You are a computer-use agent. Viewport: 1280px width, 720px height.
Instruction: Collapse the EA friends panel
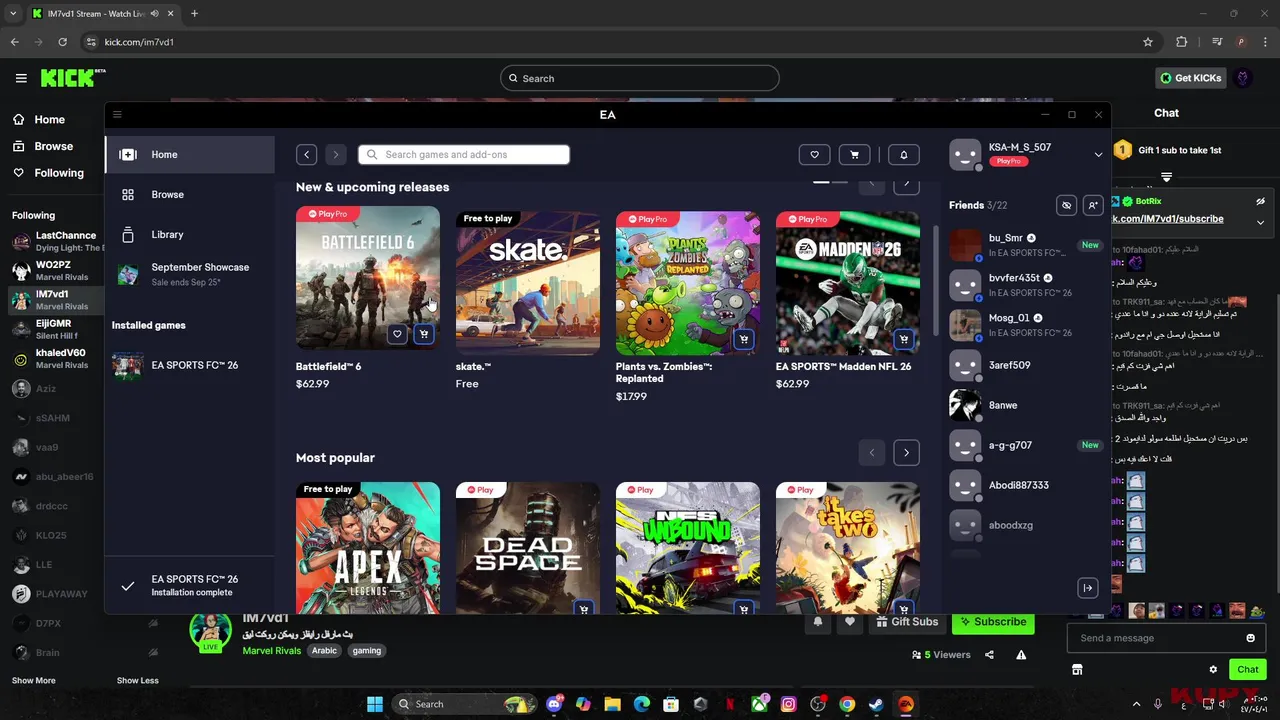click(1088, 588)
